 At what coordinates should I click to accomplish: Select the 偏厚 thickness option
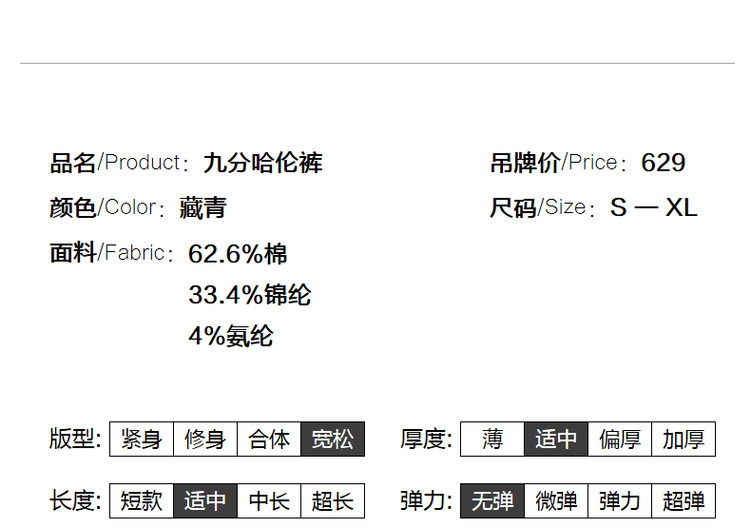click(620, 439)
